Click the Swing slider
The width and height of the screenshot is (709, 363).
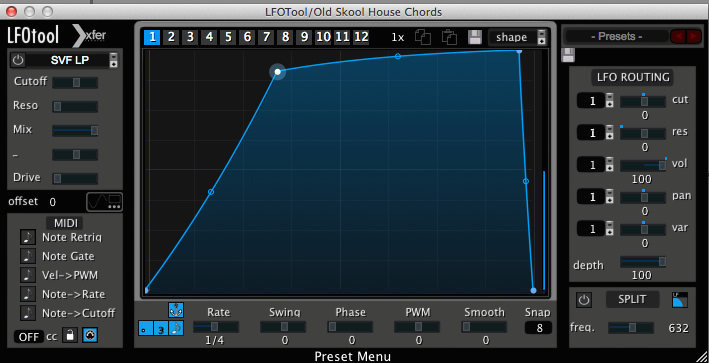(283, 326)
